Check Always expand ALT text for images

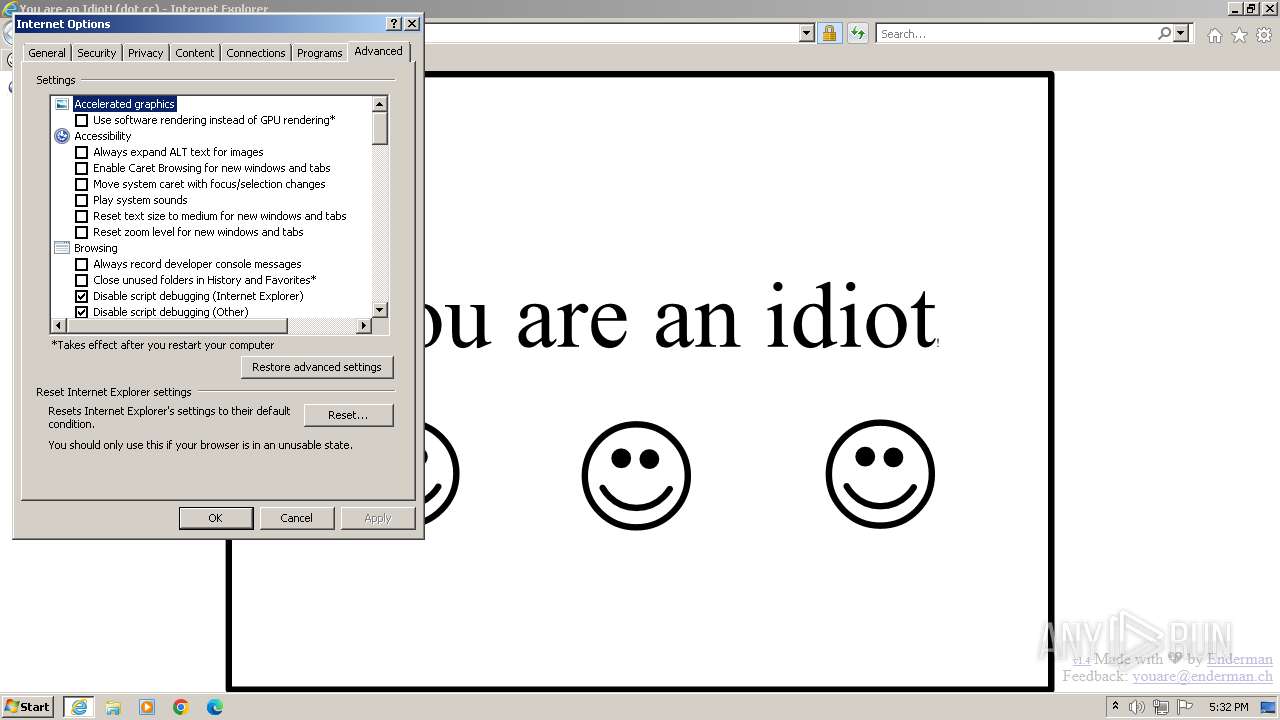click(x=82, y=152)
